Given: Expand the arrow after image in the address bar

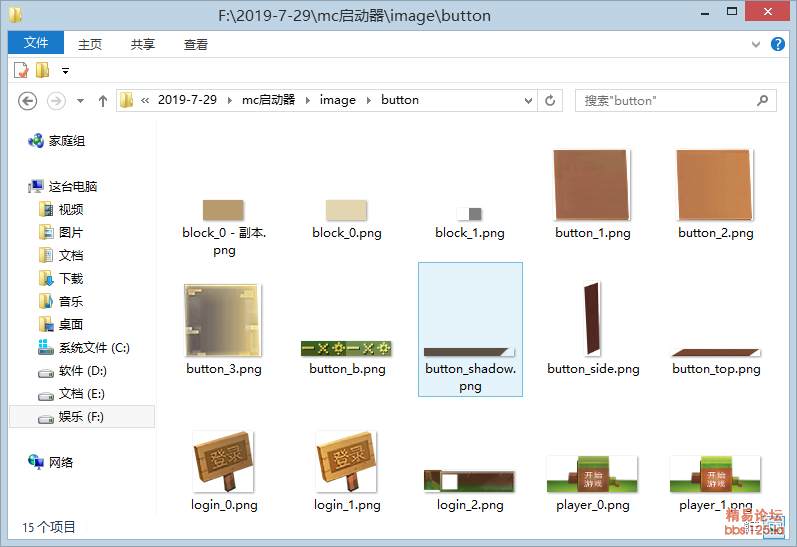Looking at the screenshot, I should click(369, 100).
